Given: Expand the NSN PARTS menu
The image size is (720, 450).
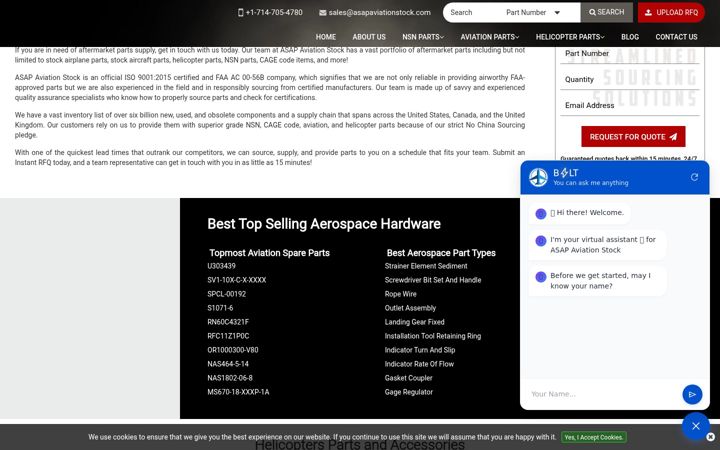Looking at the screenshot, I should pos(423,37).
